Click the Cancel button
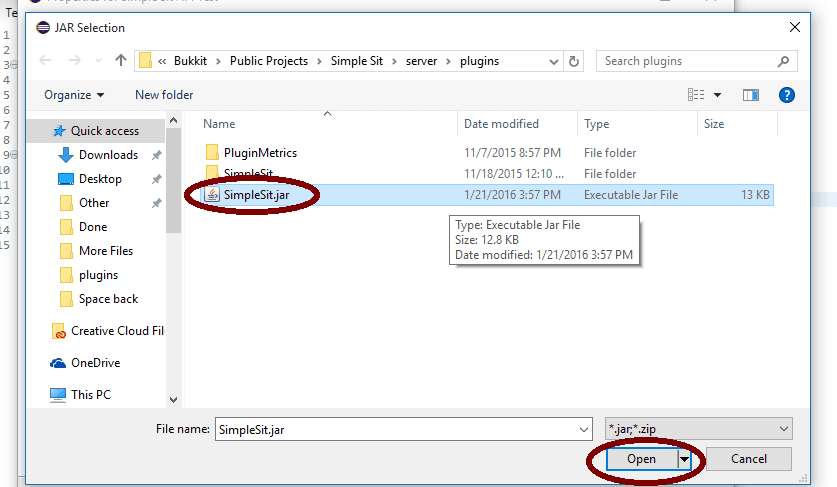Image resolution: width=837 pixels, height=487 pixels. 748,459
